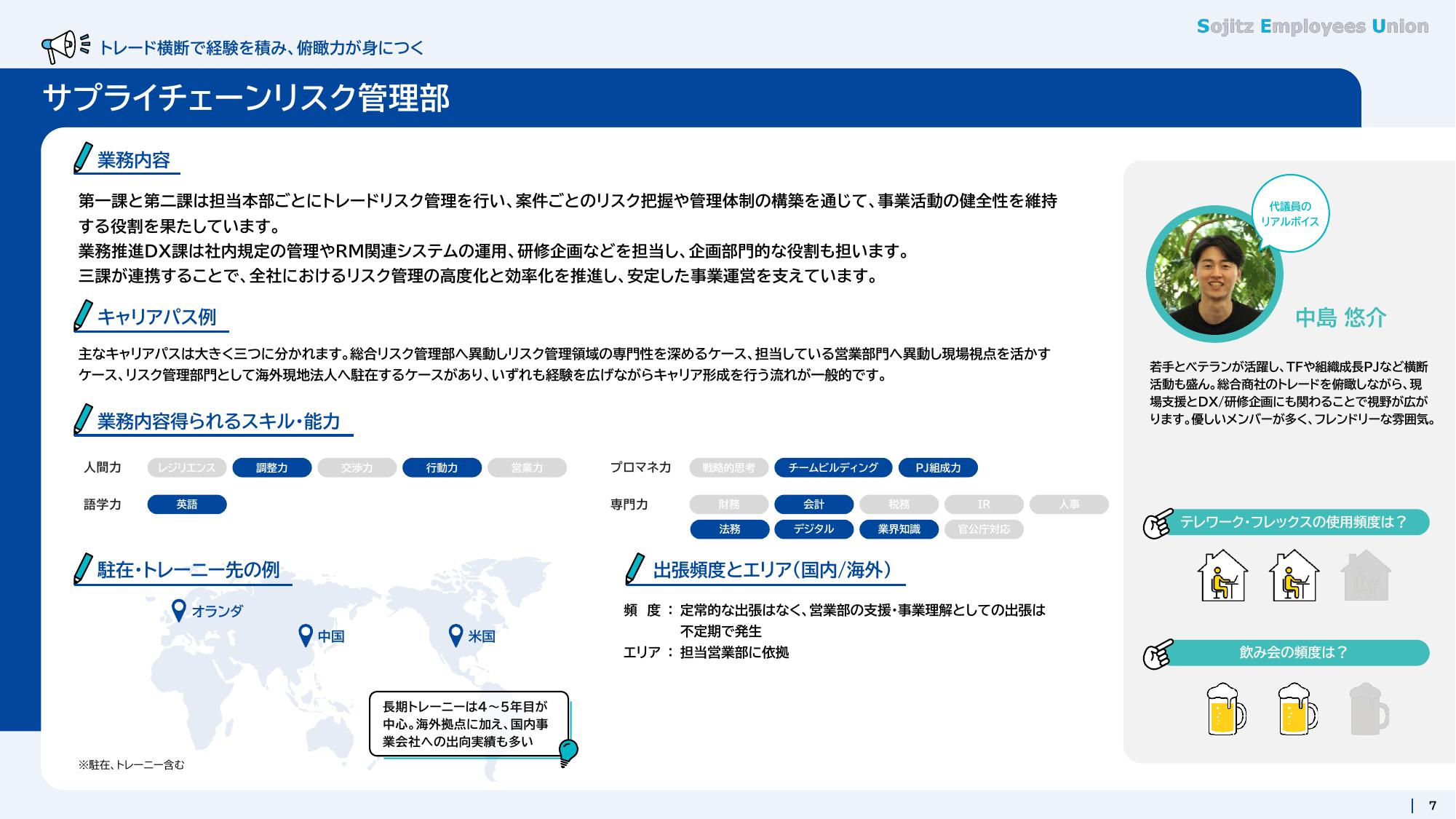
Task: Click the 人間力 category label
Action: click(x=103, y=467)
